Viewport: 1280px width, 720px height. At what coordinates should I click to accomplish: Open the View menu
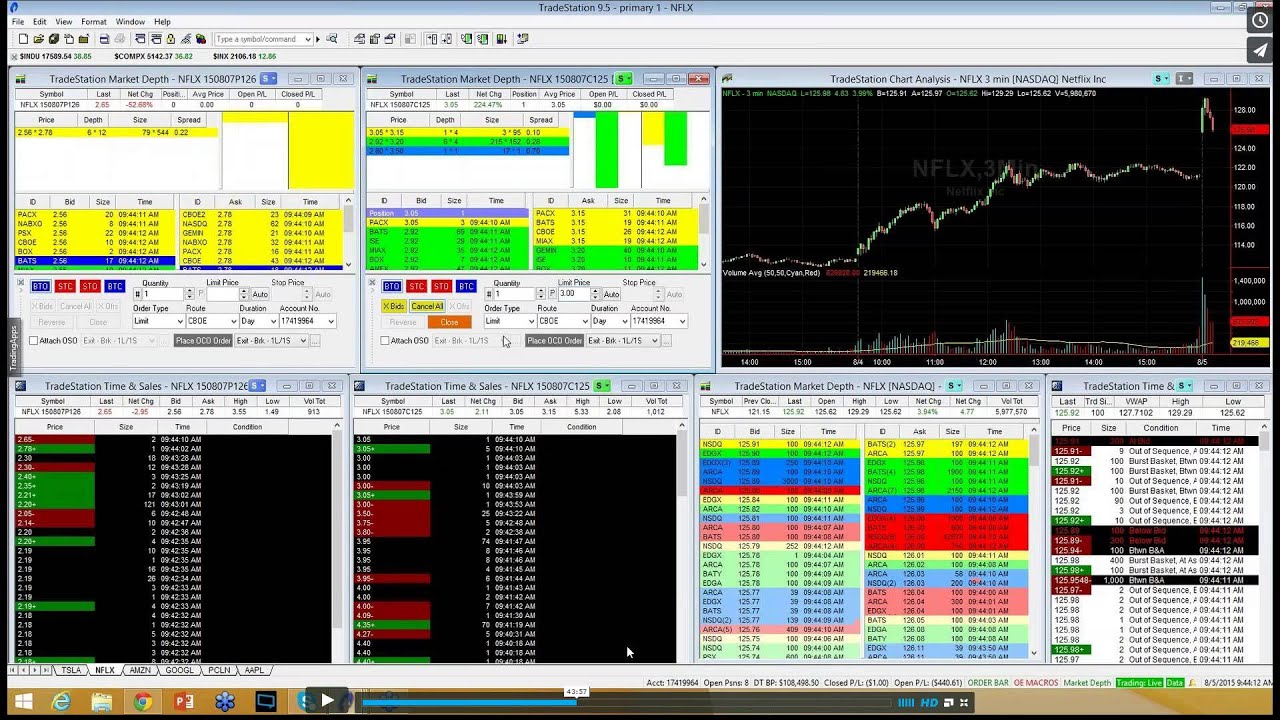(x=64, y=21)
